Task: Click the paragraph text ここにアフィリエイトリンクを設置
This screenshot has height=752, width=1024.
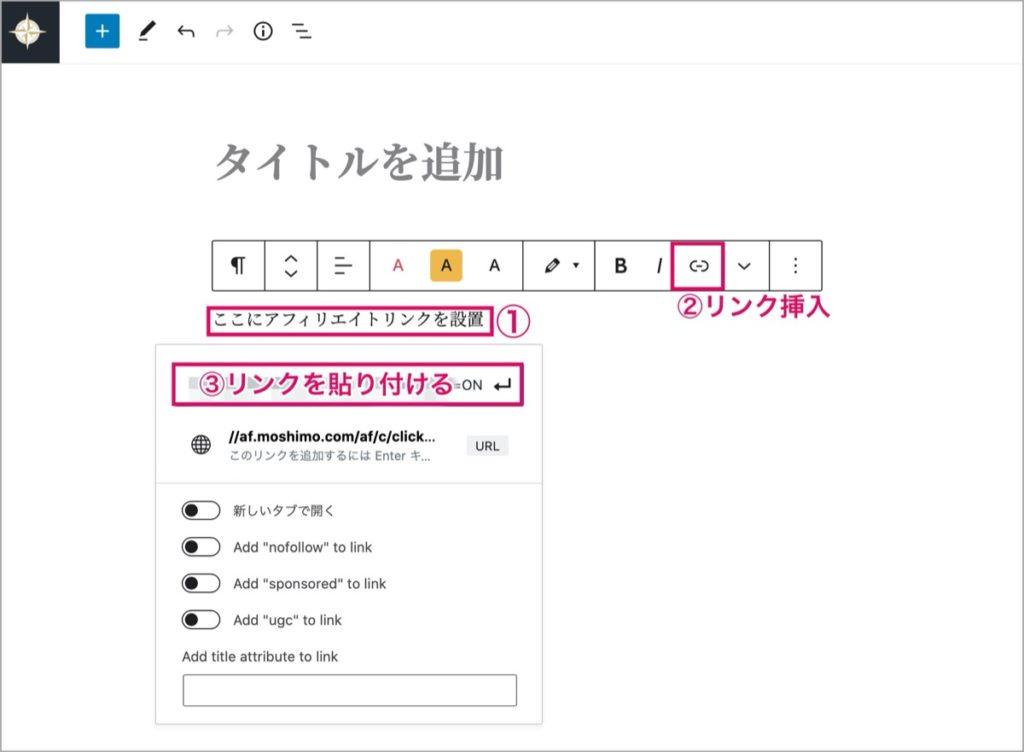Action: coord(349,319)
